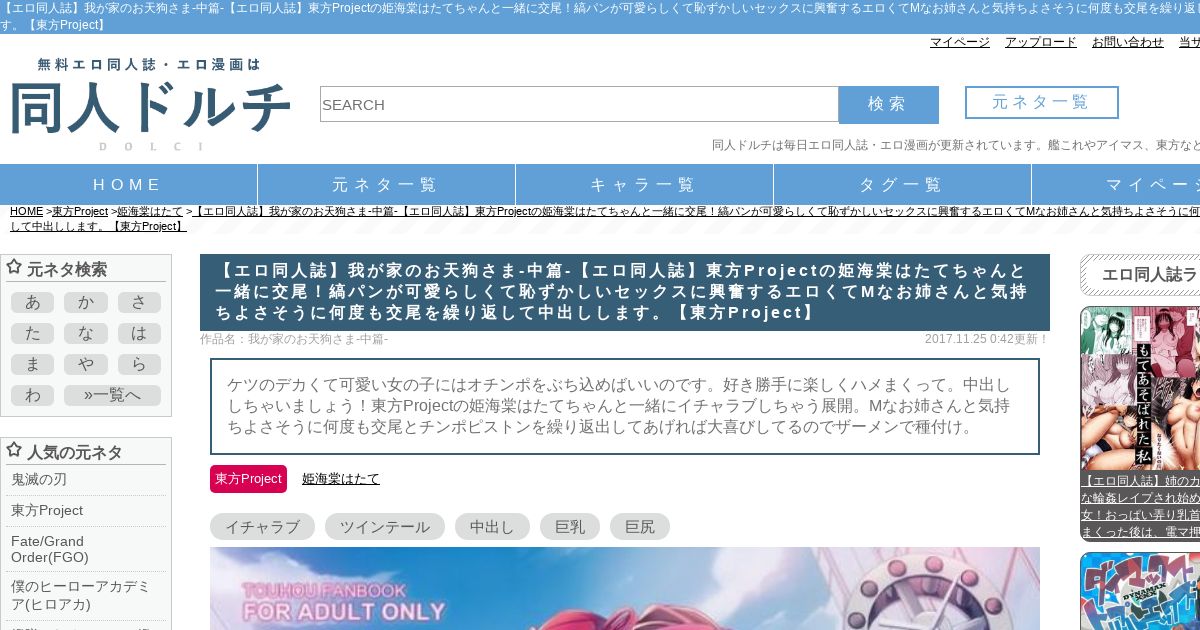Image resolution: width=1200 pixels, height=630 pixels.
Task: Choose the か kana filter button
Action: point(86,303)
